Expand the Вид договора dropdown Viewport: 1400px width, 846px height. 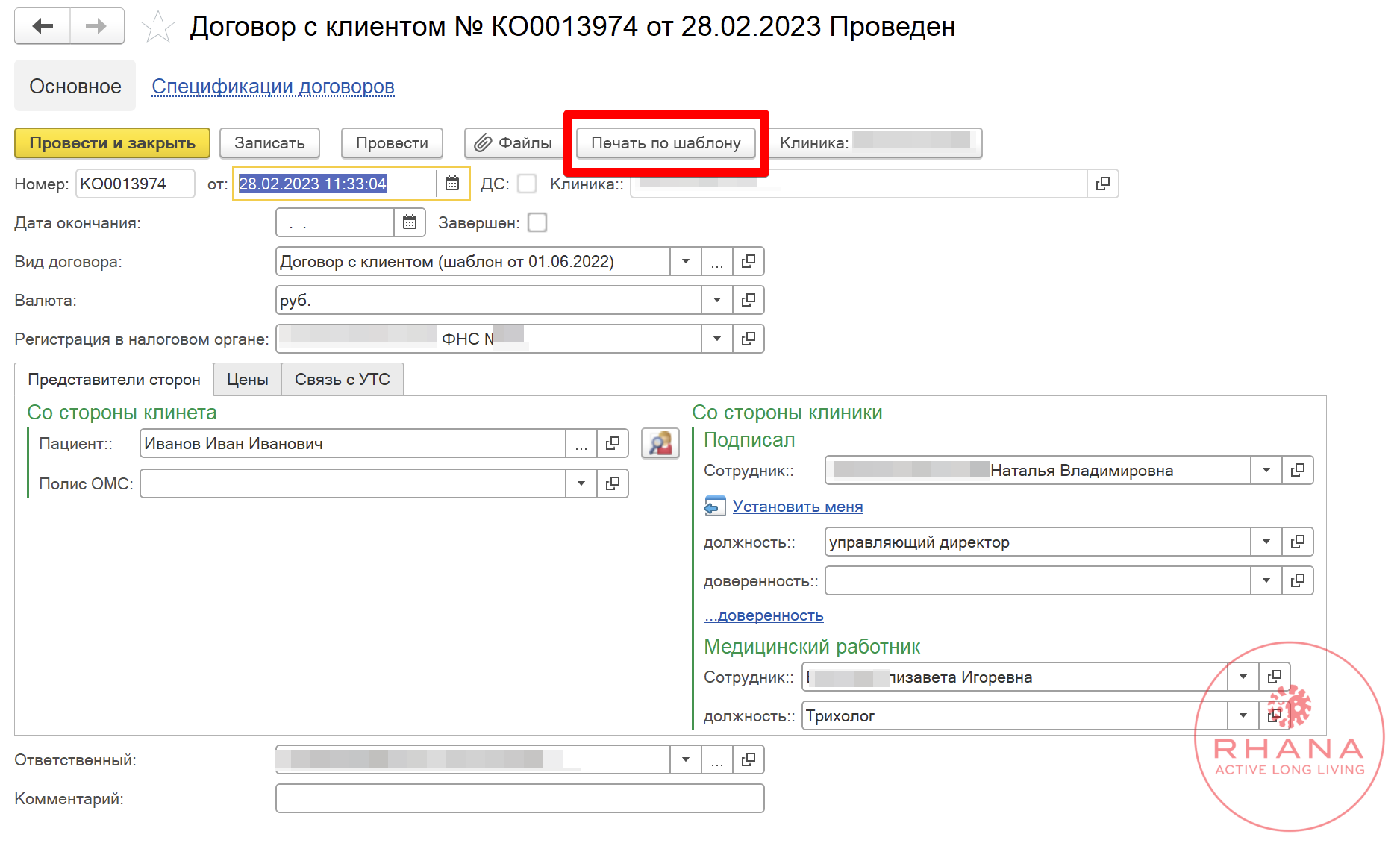(x=686, y=262)
